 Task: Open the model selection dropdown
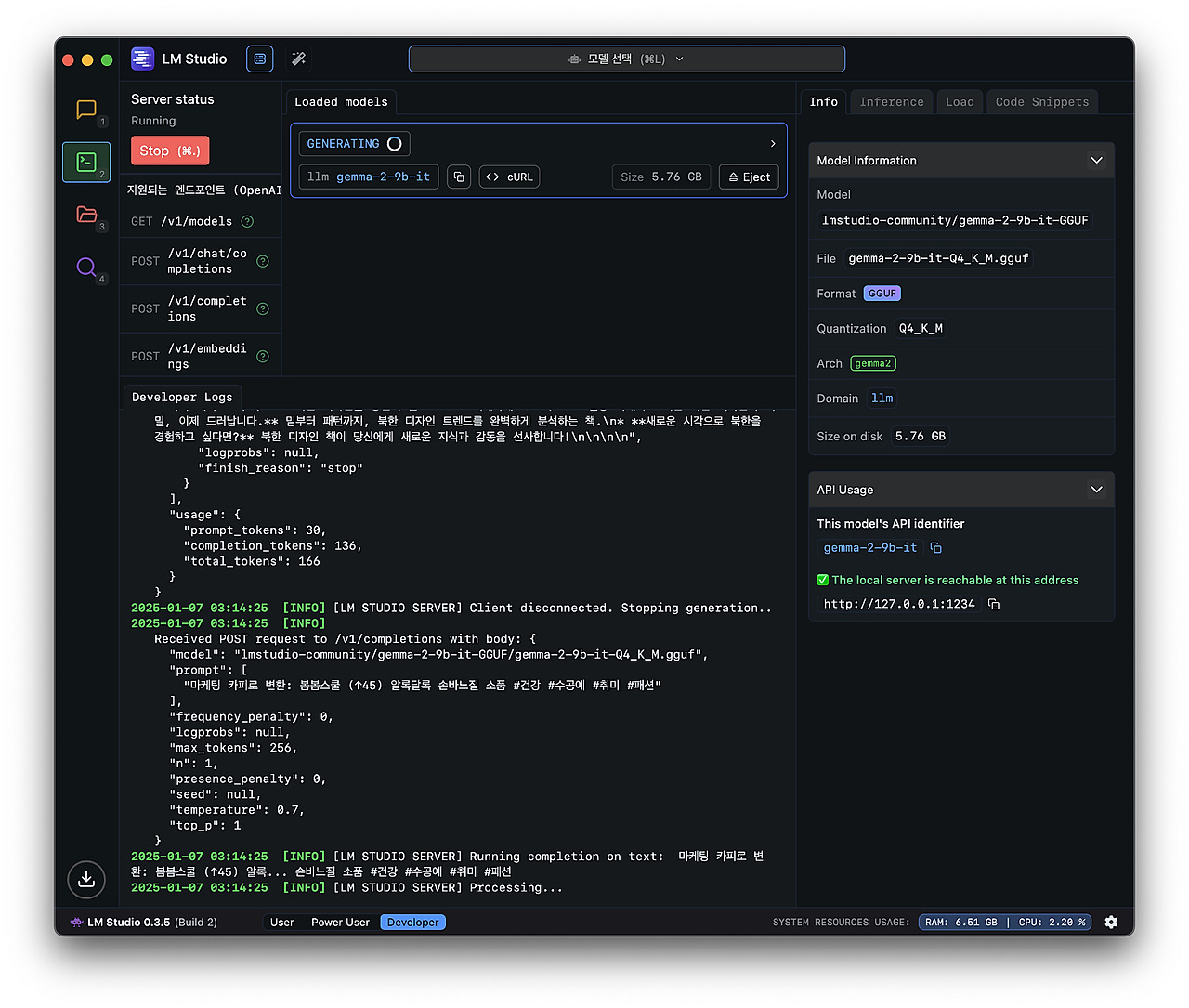626,59
